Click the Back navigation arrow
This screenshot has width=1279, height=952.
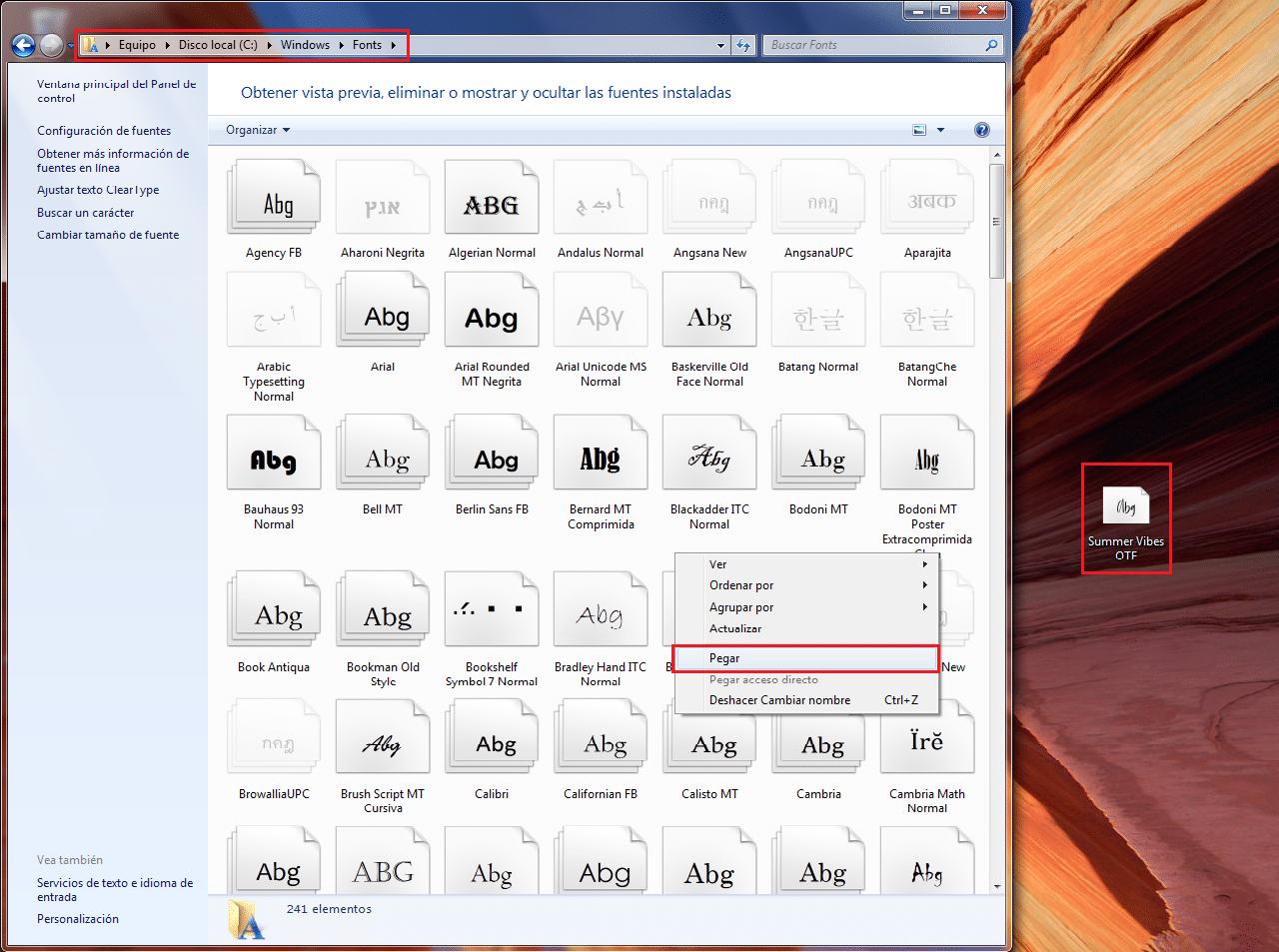coord(22,45)
